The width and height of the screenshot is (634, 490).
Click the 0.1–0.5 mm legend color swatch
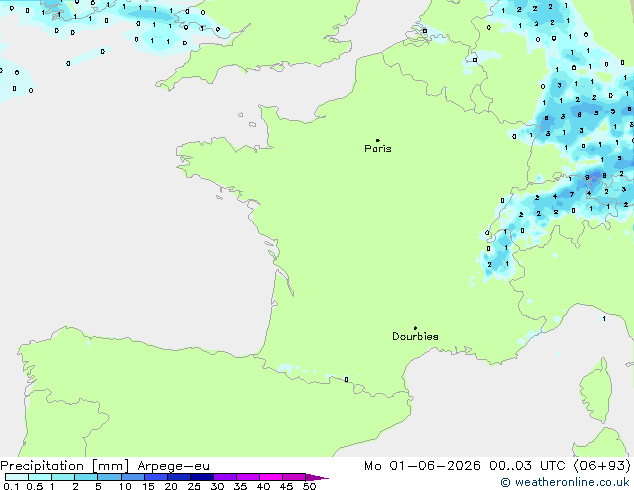coord(17,477)
